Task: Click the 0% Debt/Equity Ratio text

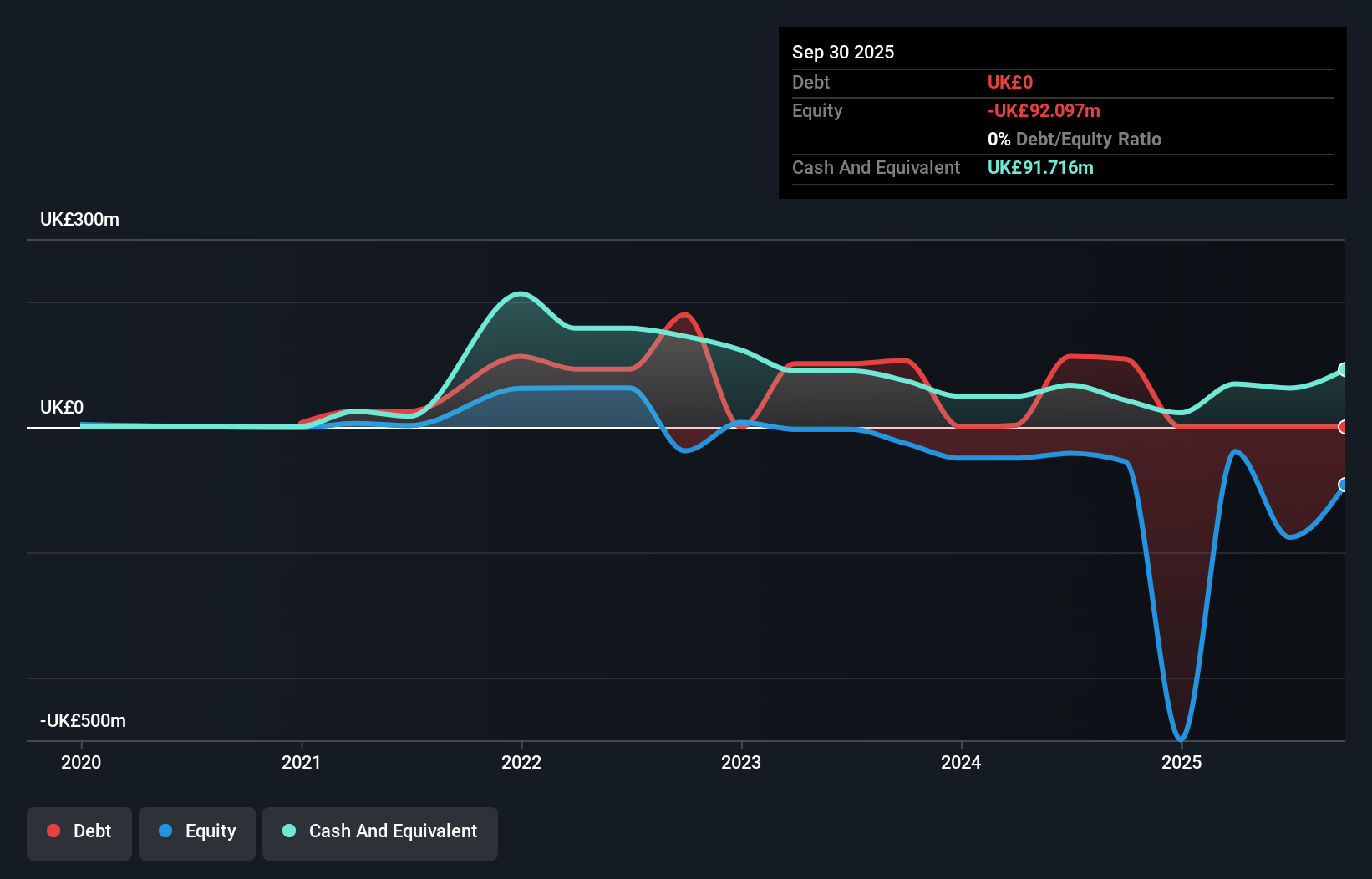Action: [x=1075, y=139]
